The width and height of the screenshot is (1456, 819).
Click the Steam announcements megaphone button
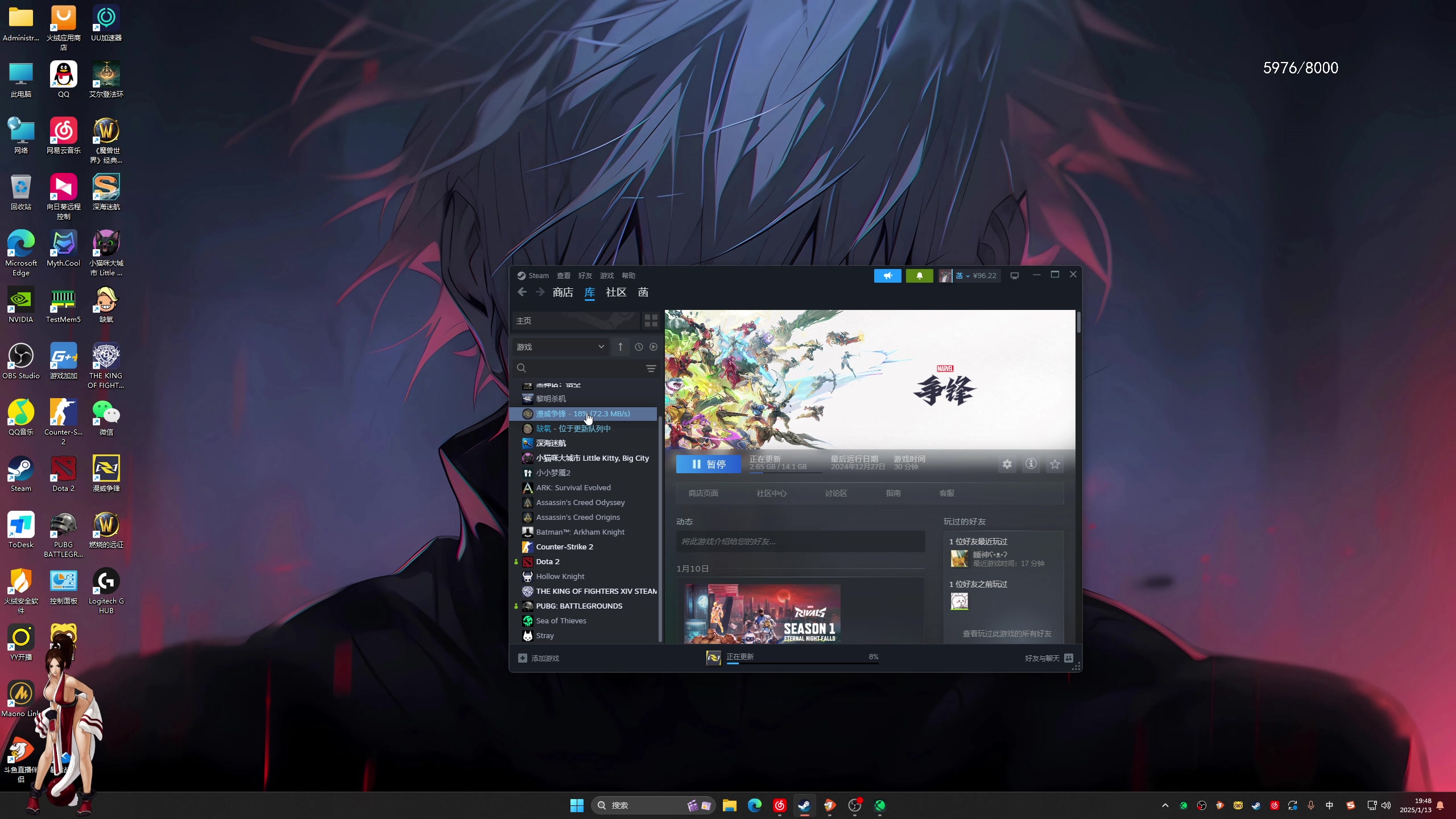(887, 276)
